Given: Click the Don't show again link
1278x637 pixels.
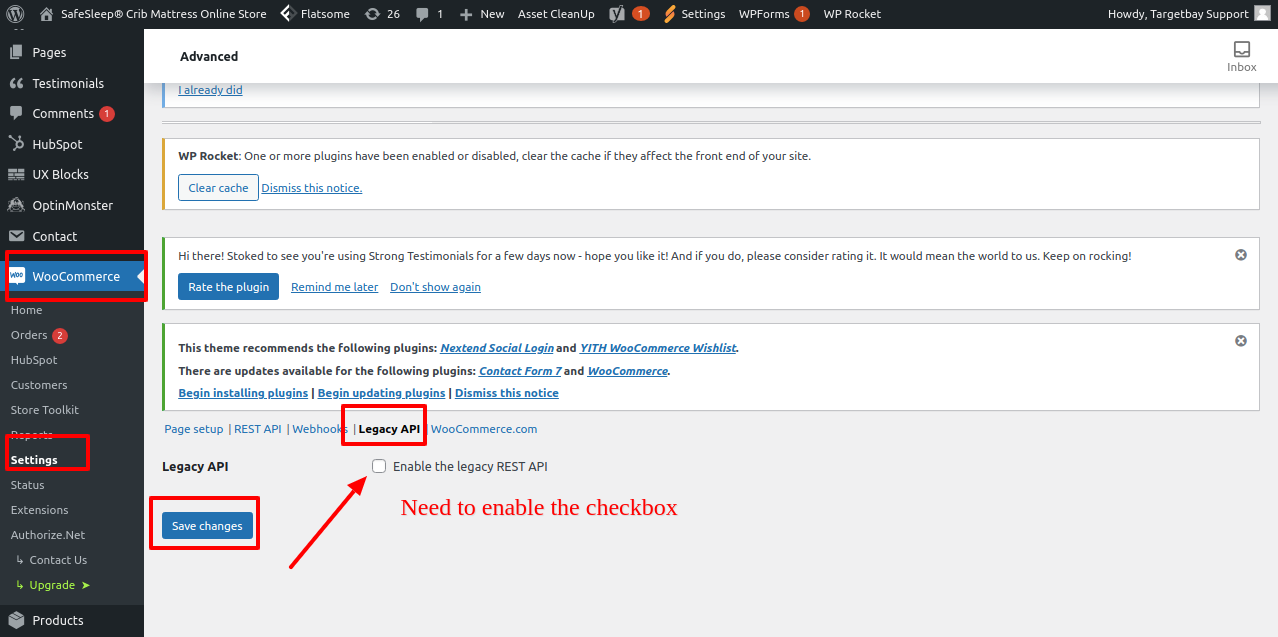Looking at the screenshot, I should tap(435, 287).
